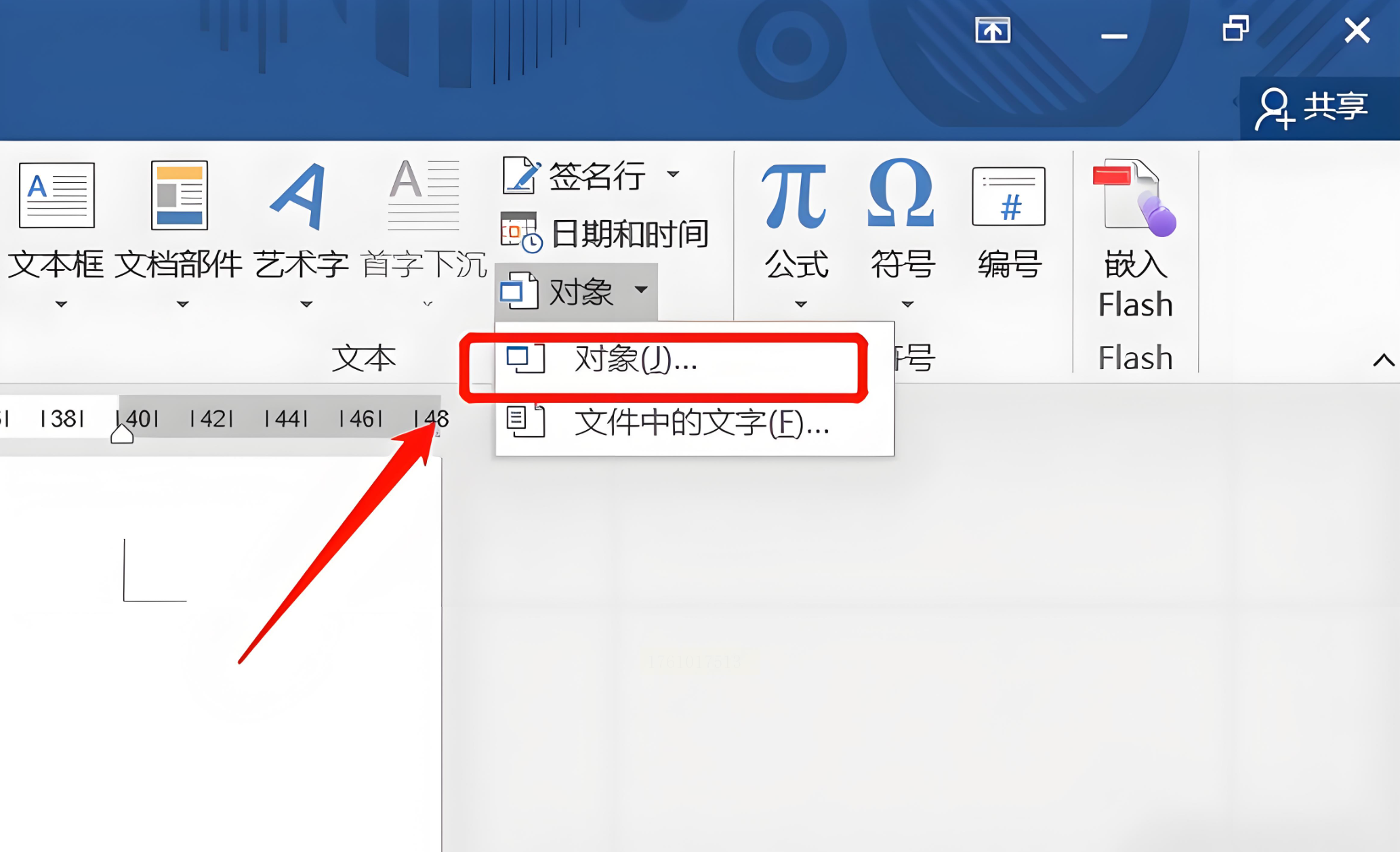Screen dimensions: 1400x852
Task: Select the 对象(J)... menu entry
Action: [636, 360]
